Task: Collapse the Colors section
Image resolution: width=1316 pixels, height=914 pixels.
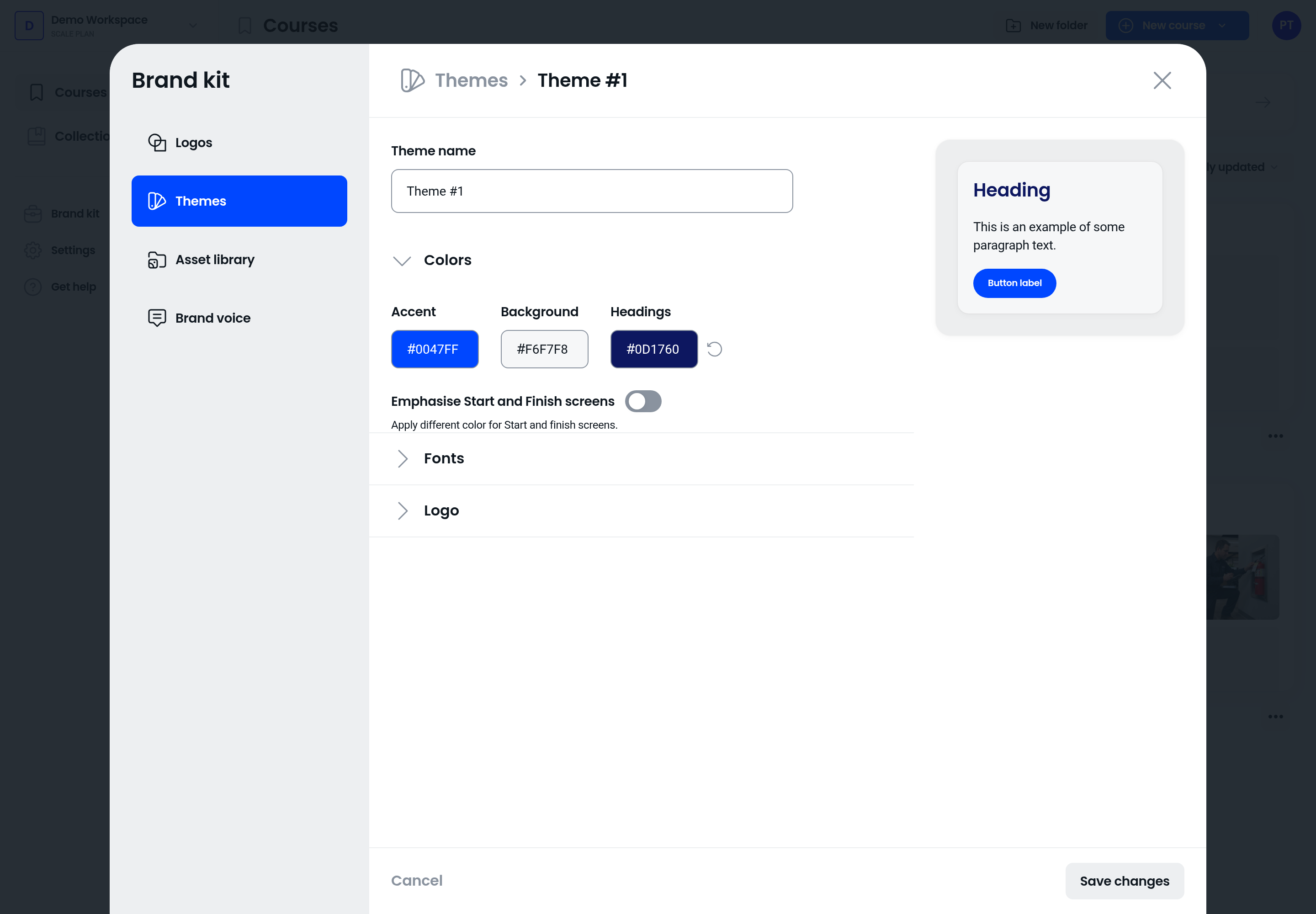Action: pyautogui.click(x=402, y=260)
